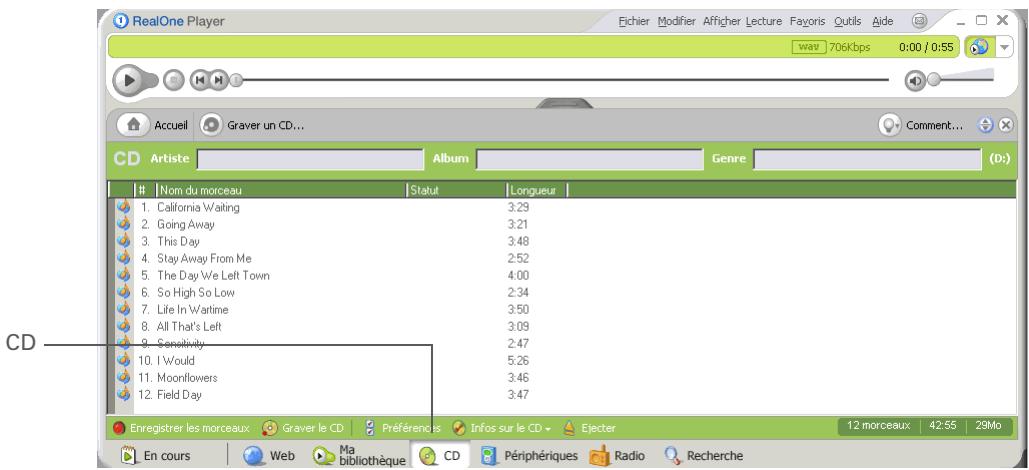Switch to the Recherche tab
Viewport: 1029px width, 470px height.
pos(703,456)
